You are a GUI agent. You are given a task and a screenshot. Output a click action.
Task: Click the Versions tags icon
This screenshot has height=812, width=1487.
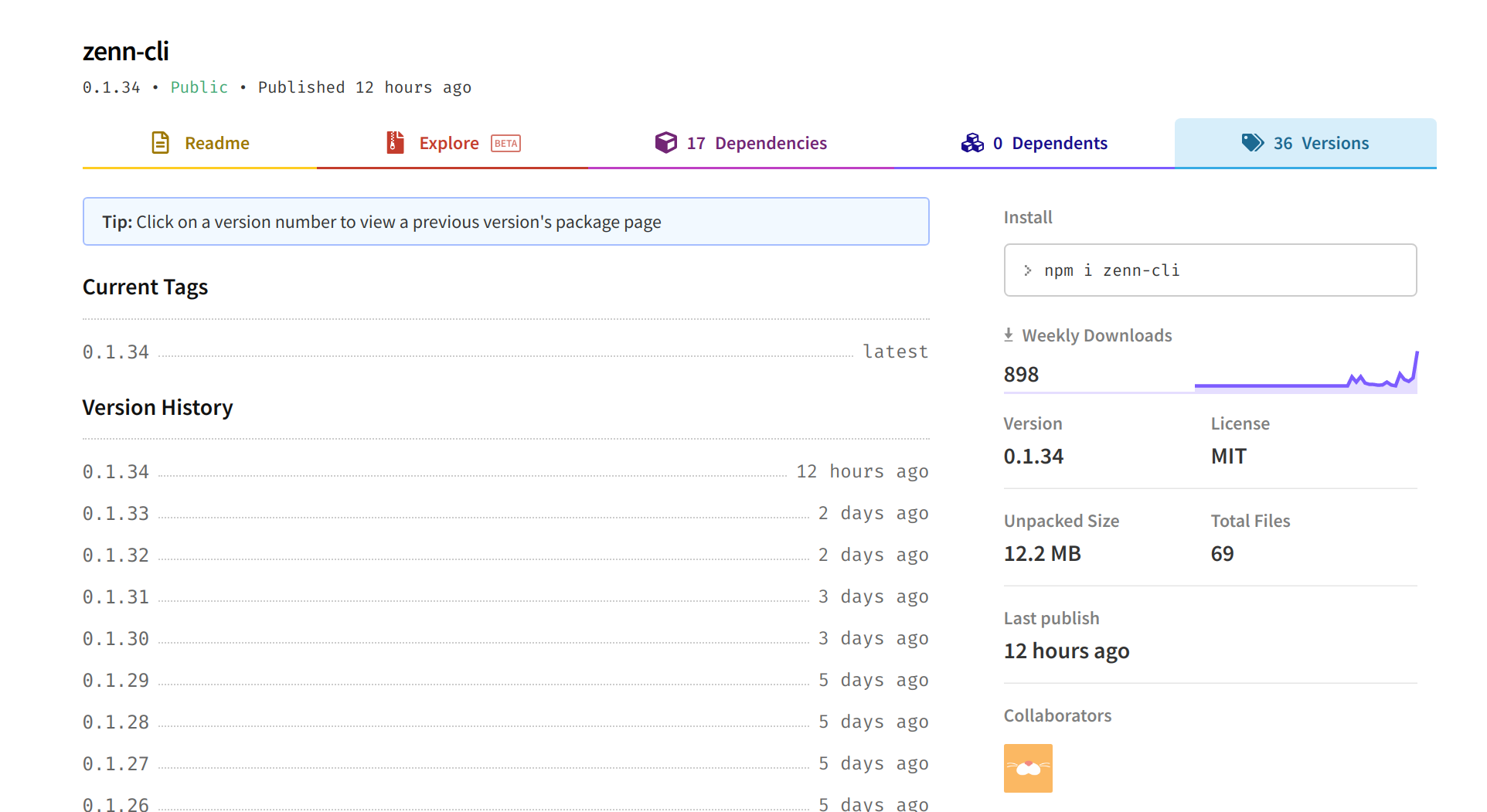(x=1253, y=143)
